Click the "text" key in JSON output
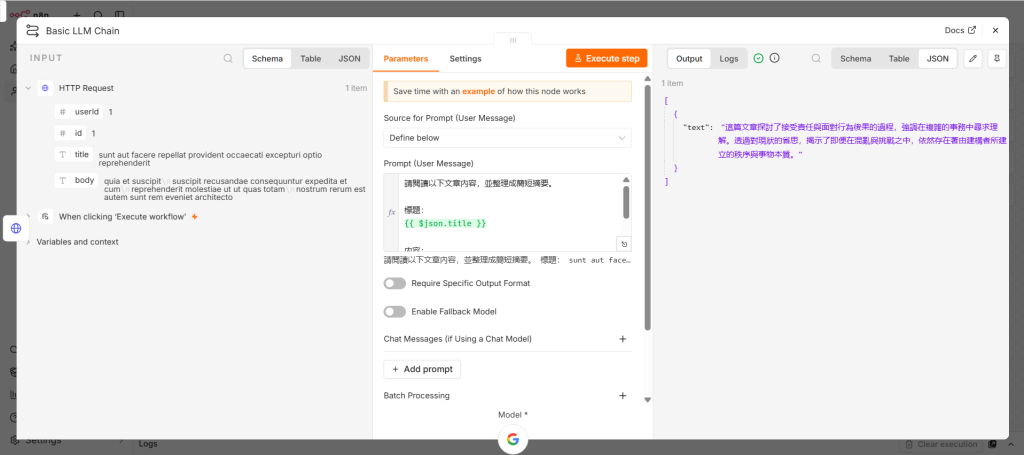This screenshot has width=1024, height=455. 697,128
